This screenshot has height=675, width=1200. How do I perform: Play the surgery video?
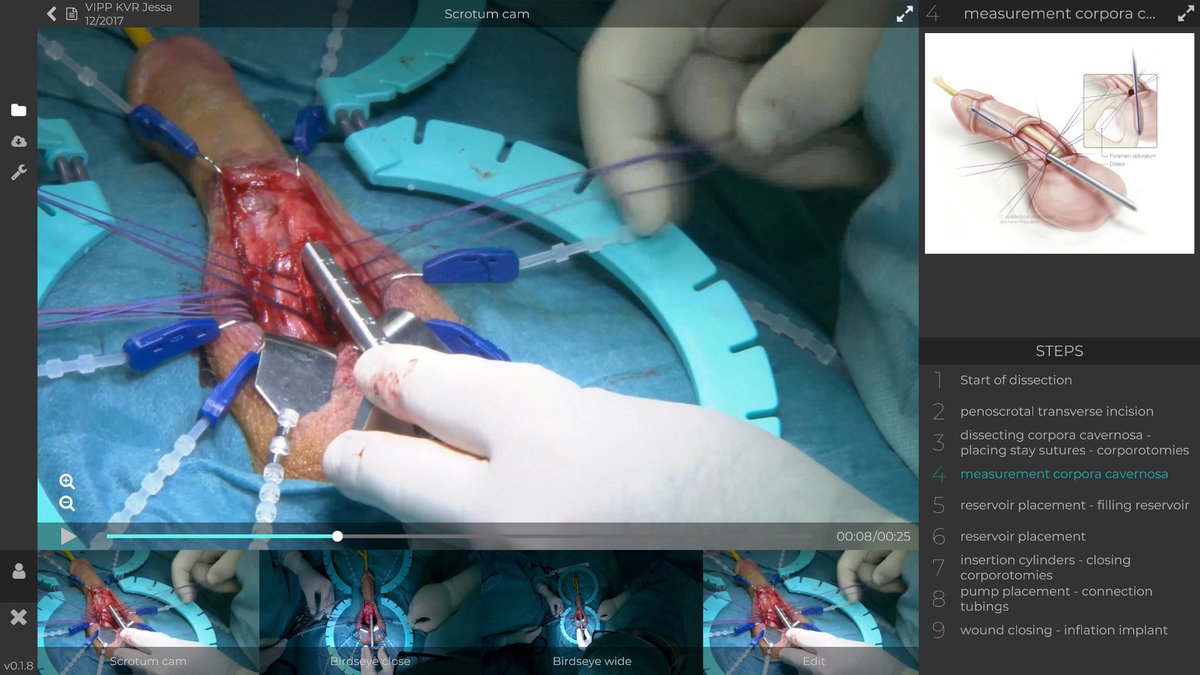click(68, 536)
